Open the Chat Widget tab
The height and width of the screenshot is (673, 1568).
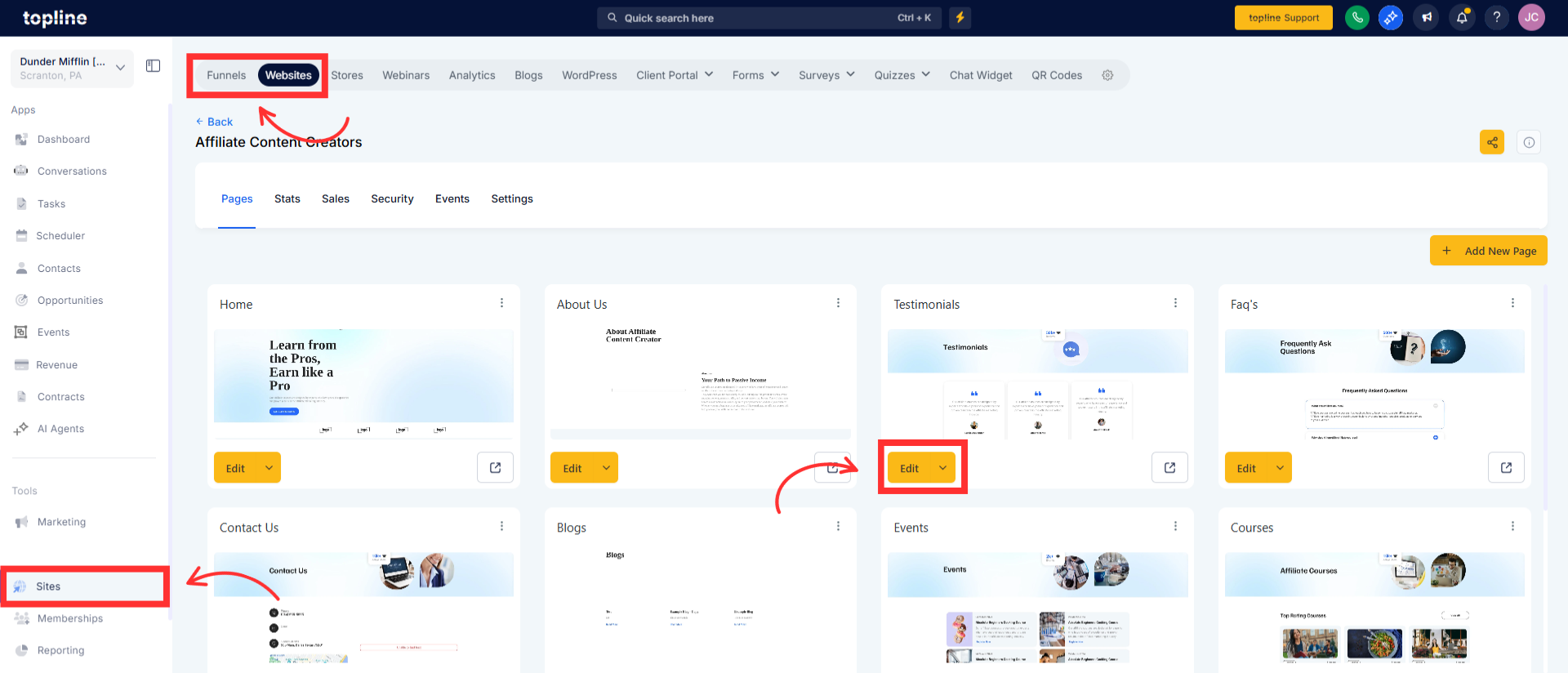tap(981, 75)
